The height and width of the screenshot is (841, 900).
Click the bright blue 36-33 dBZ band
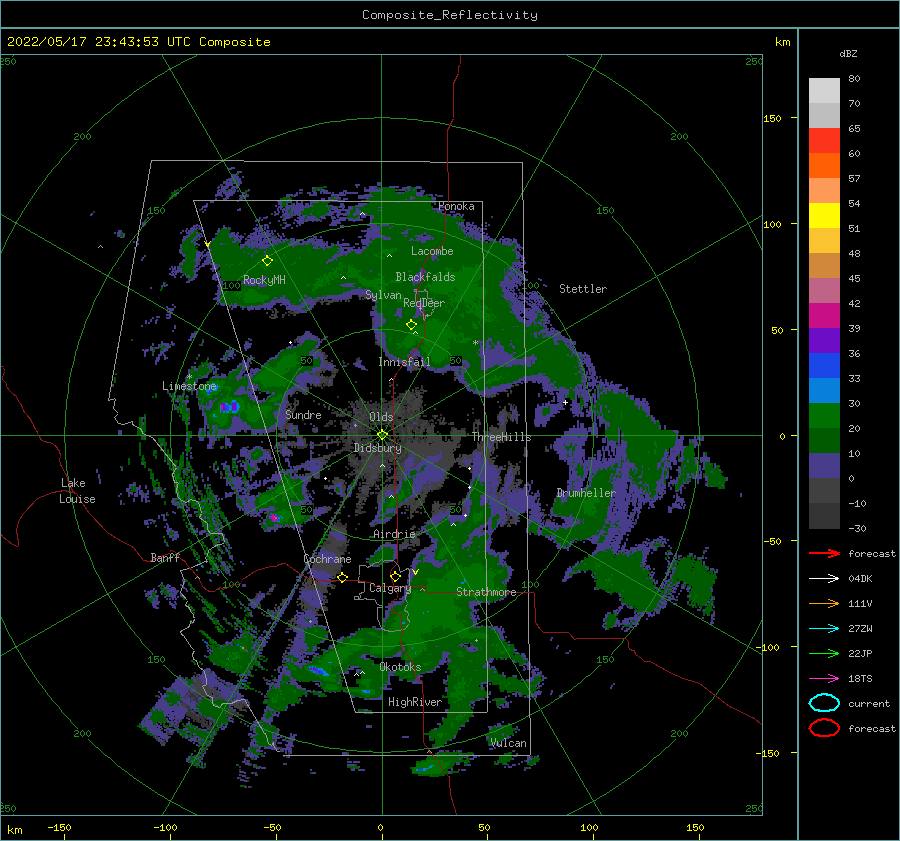coord(824,365)
